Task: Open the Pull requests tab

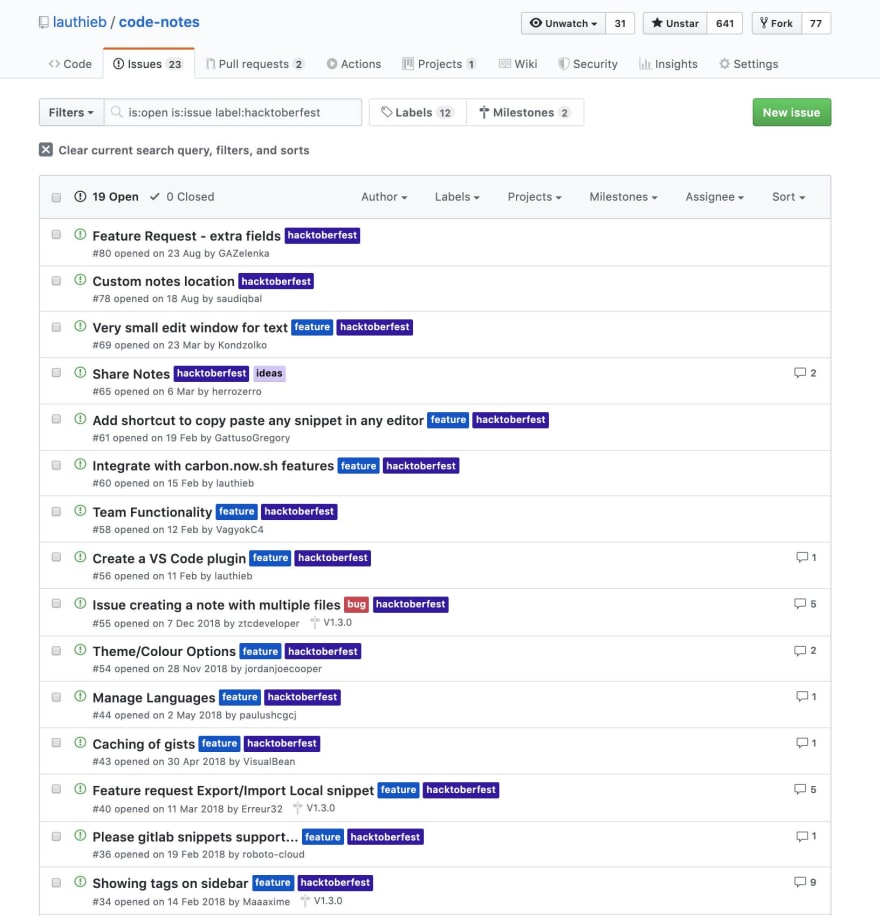Action: 255,64
